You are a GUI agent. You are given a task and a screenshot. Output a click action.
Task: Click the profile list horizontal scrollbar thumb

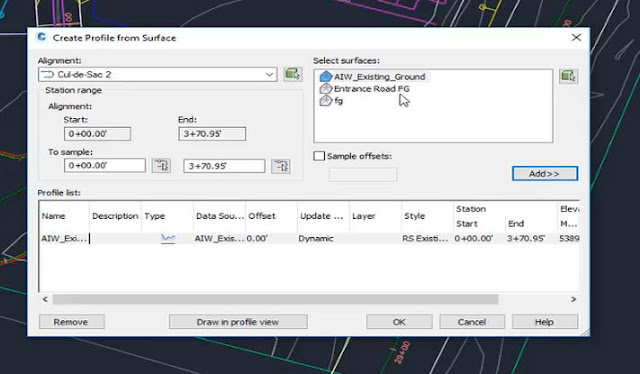(x=276, y=299)
